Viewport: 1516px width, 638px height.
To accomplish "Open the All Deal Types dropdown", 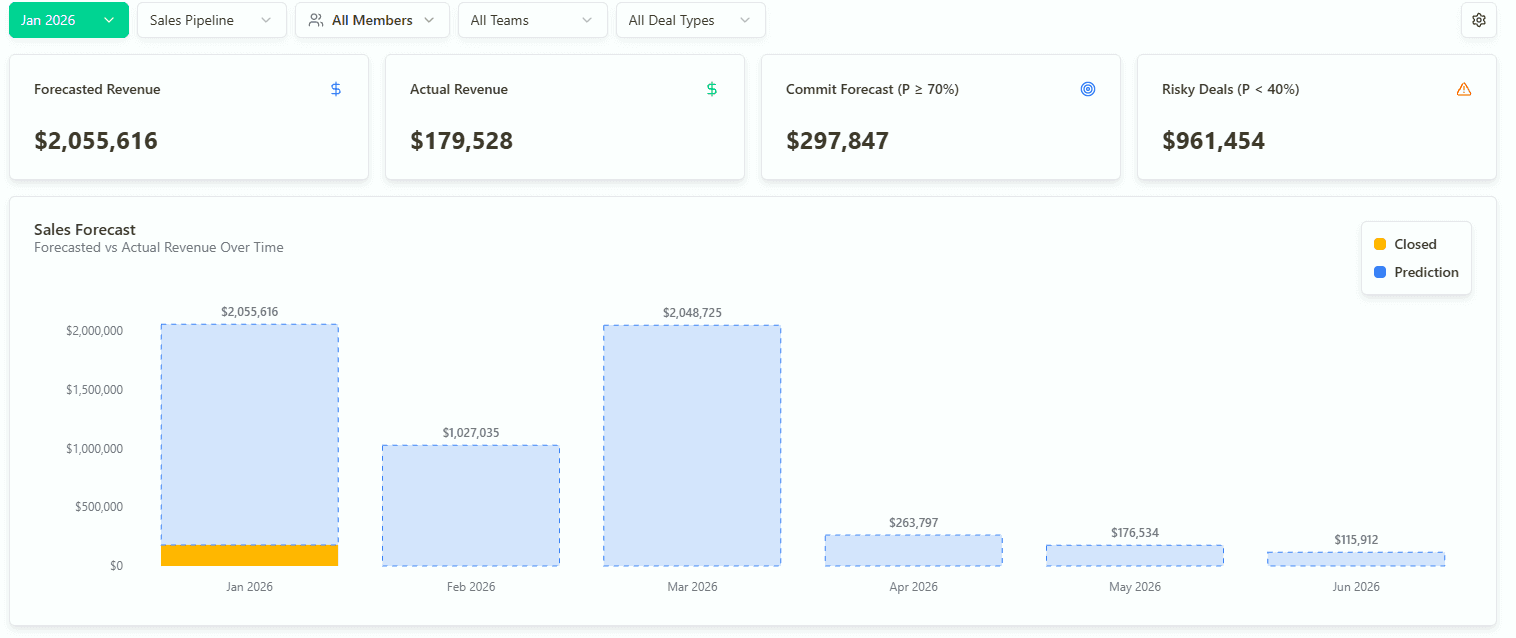I will click(x=690, y=20).
